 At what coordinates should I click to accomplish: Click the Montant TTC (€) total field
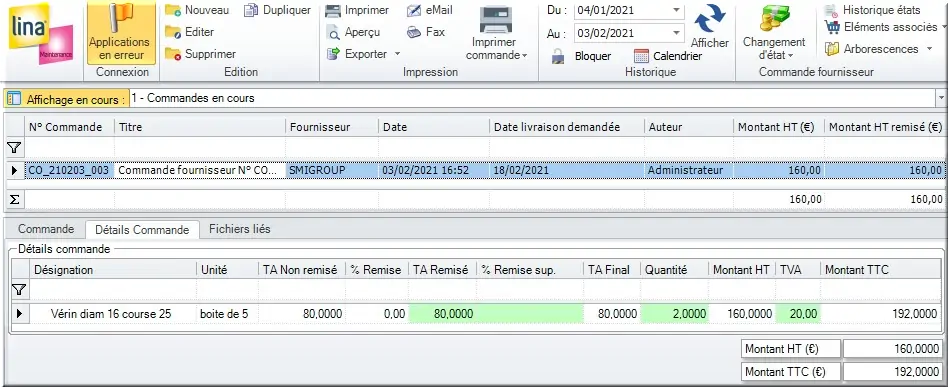(x=893, y=371)
